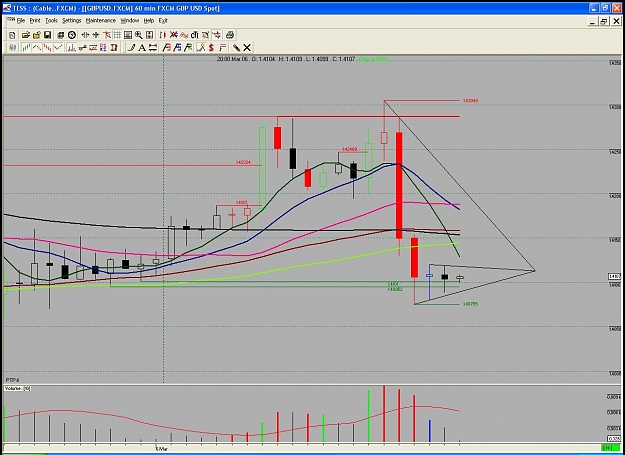Click the multicolored bars icon
This screenshot has height=455, width=625.
click(12, 48)
